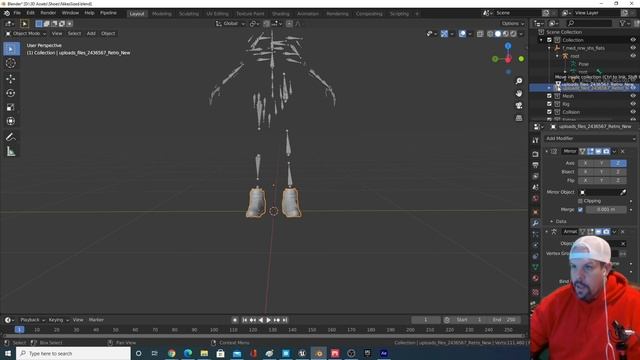Click the Mirror Object eyedropper icon
640x360 pixels.
(623, 192)
